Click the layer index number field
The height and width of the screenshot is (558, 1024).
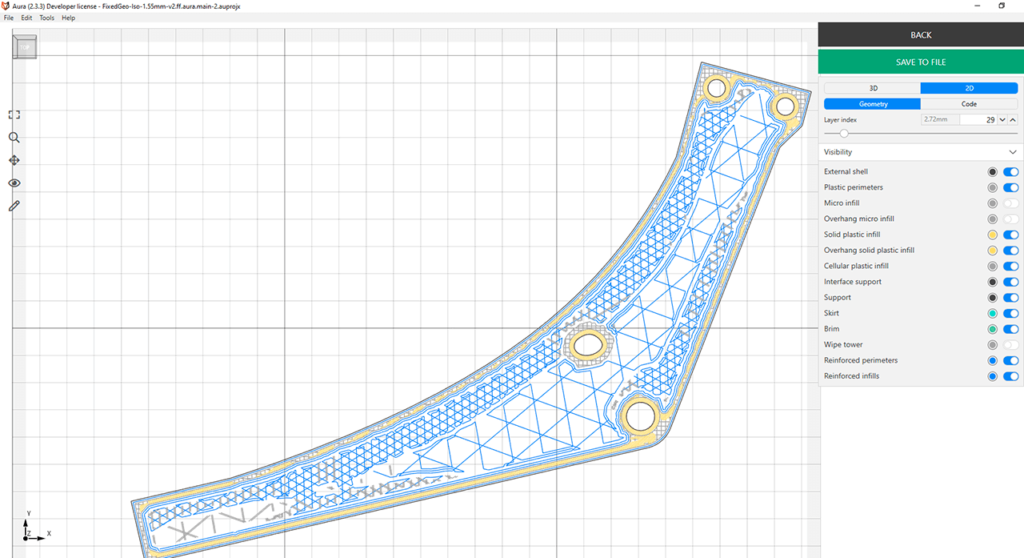point(976,120)
